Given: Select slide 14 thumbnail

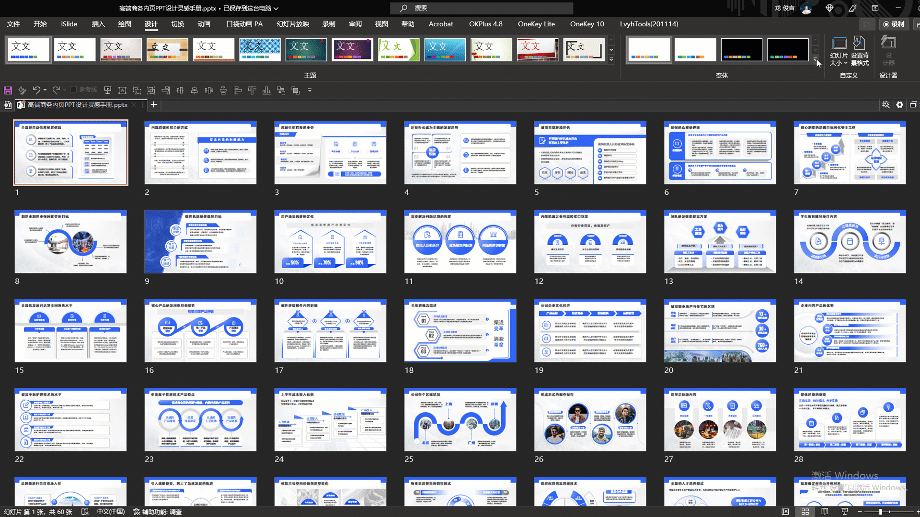Looking at the screenshot, I should point(850,242).
